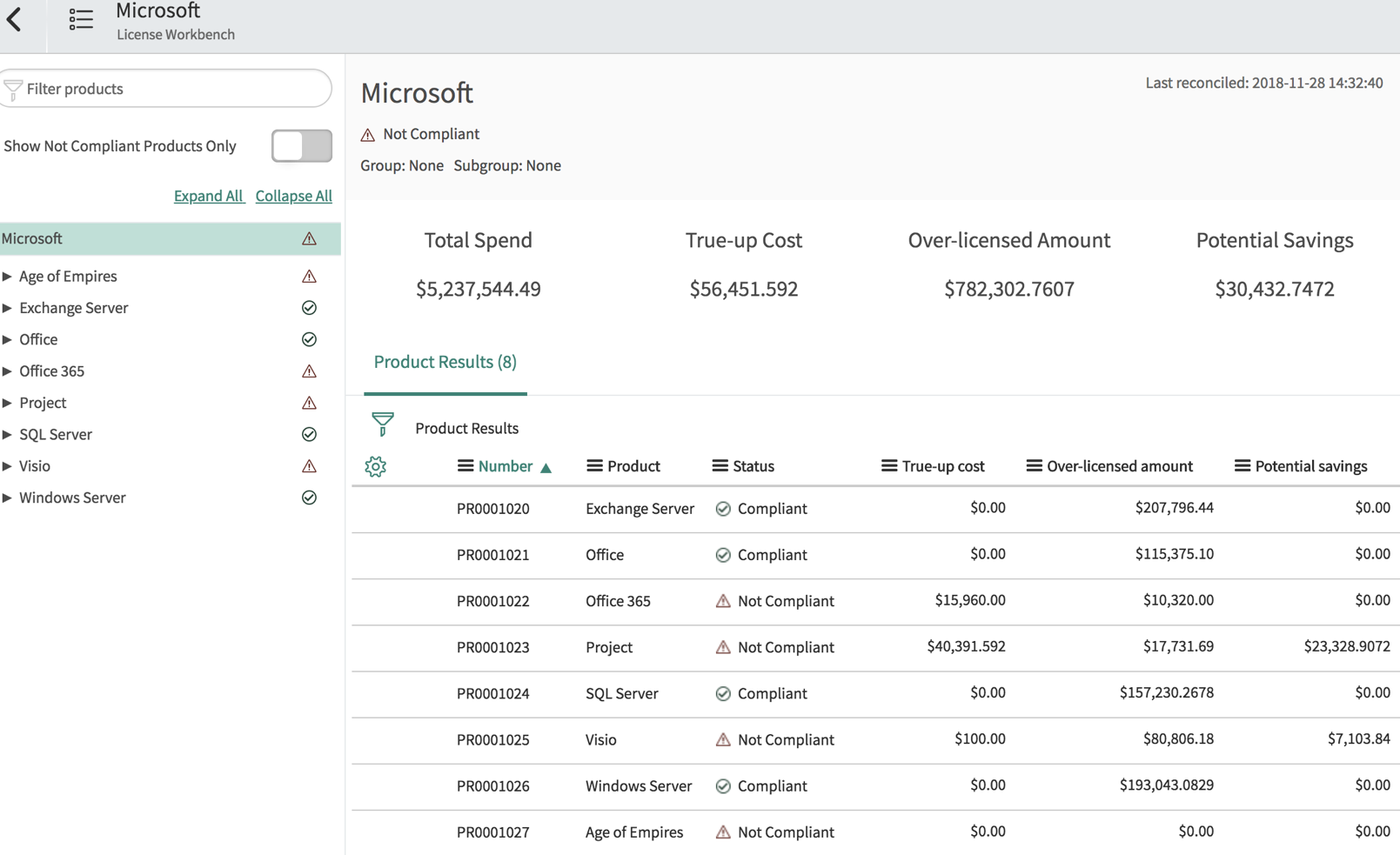Click the Potential Savings summary value $30,432.7472
The image size is (1400, 855).
1275,289
